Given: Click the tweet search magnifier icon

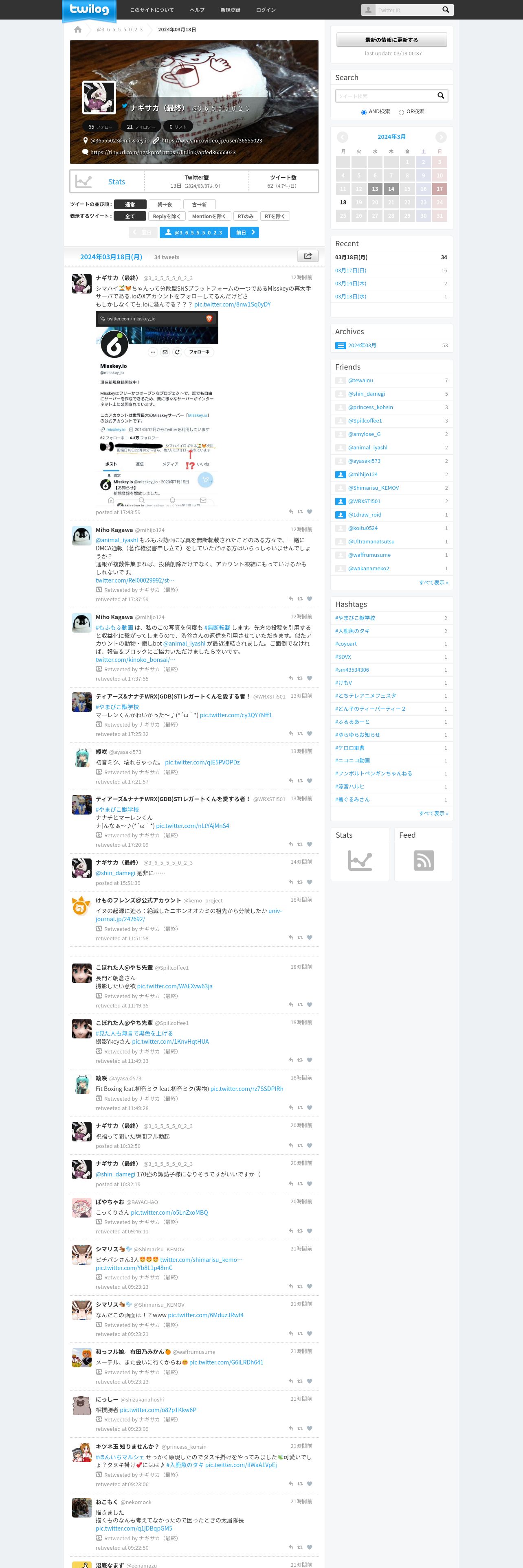Looking at the screenshot, I should pos(441,96).
